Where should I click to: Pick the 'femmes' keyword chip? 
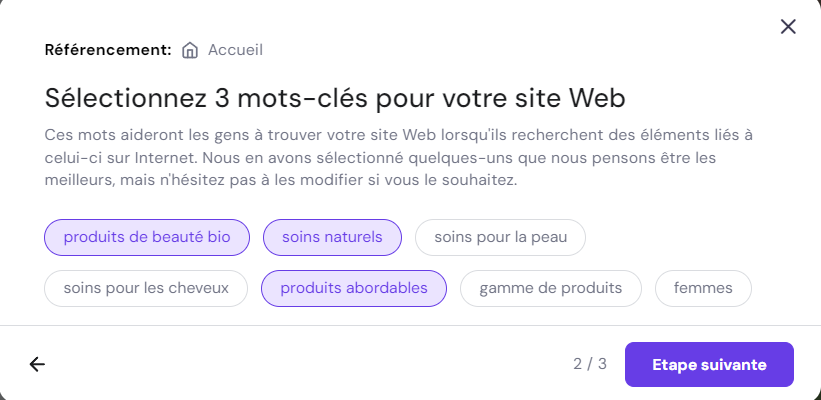[703, 288]
